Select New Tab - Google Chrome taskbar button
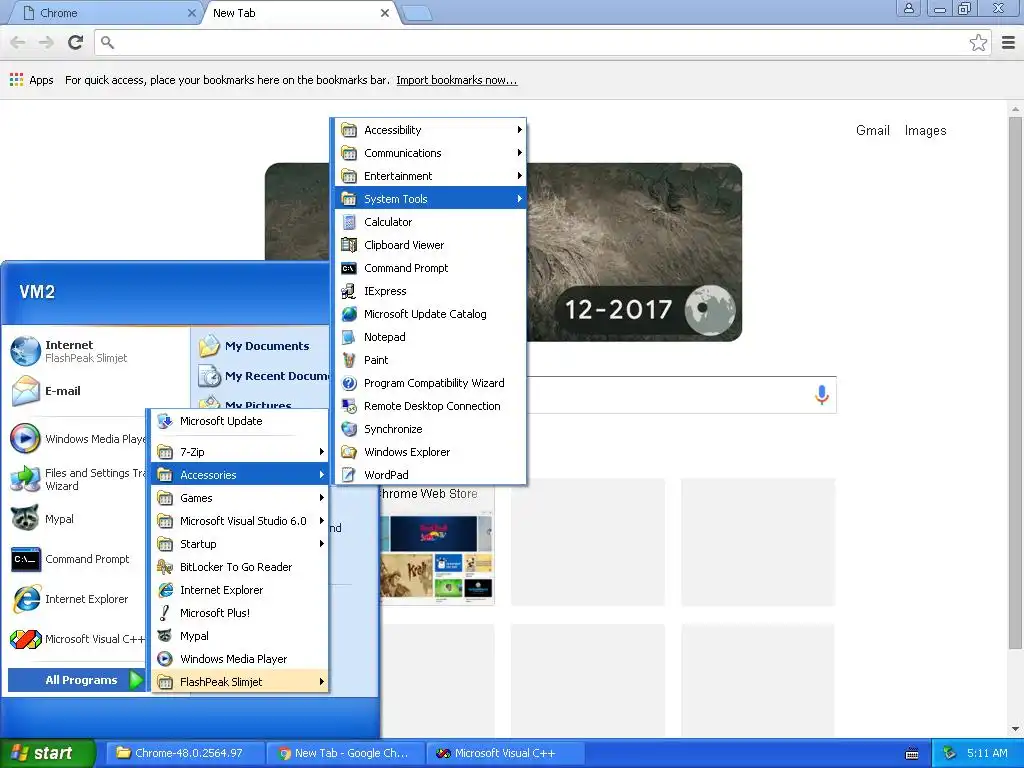Screen dimensions: 1024x768 tap(345, 753)
